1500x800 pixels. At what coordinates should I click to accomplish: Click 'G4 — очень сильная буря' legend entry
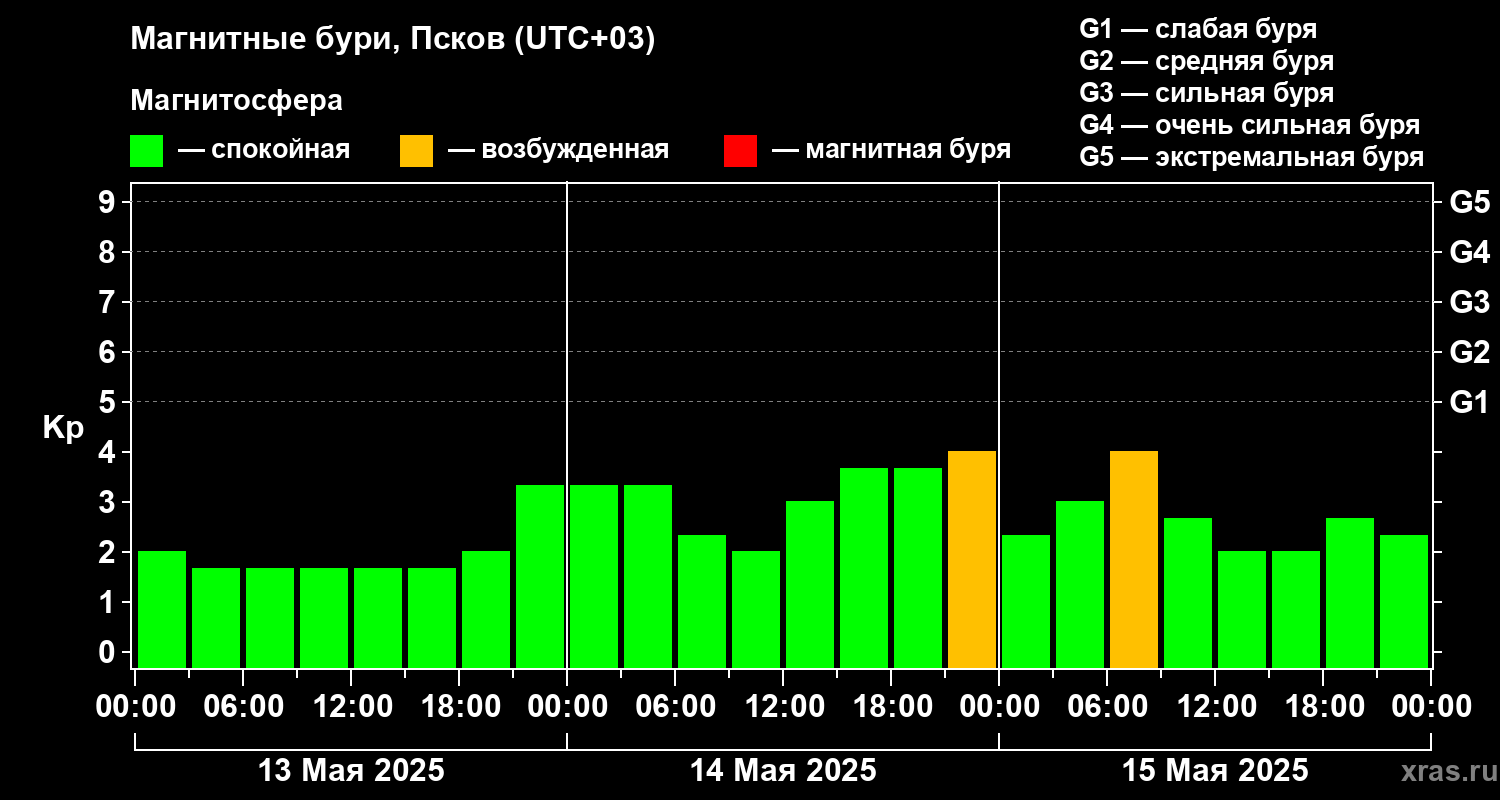1249,125
